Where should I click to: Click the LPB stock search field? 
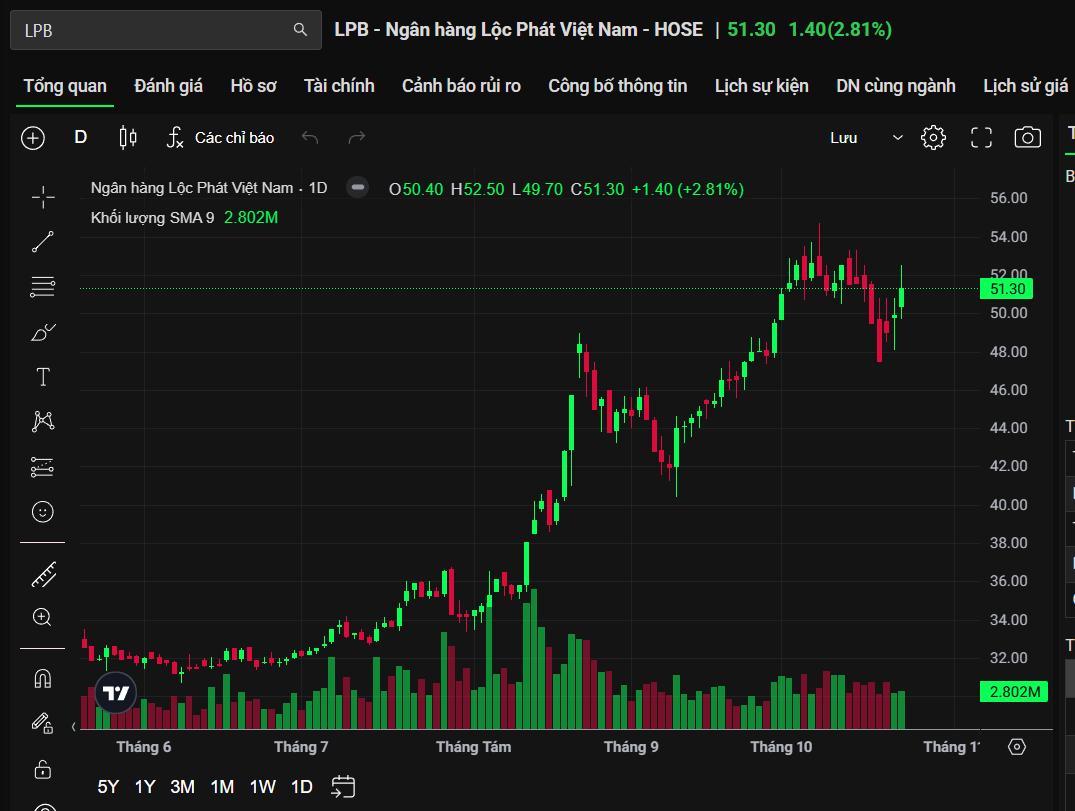click(x=155, y=30)
